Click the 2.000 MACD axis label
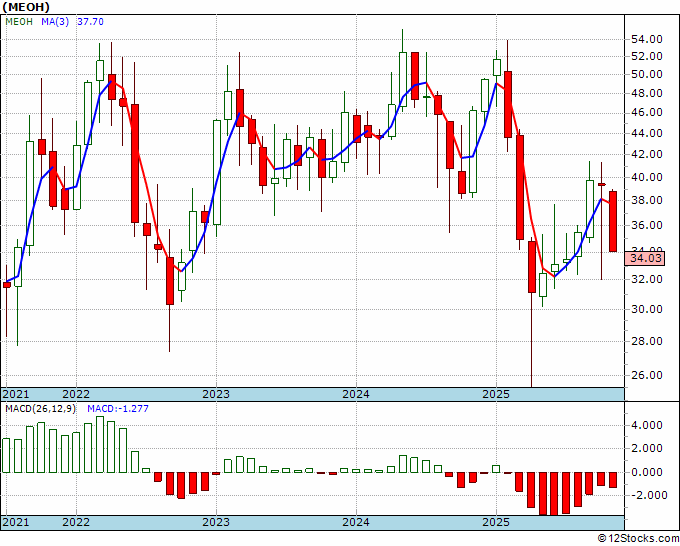The image size is (680, 546). pos(648,448)
